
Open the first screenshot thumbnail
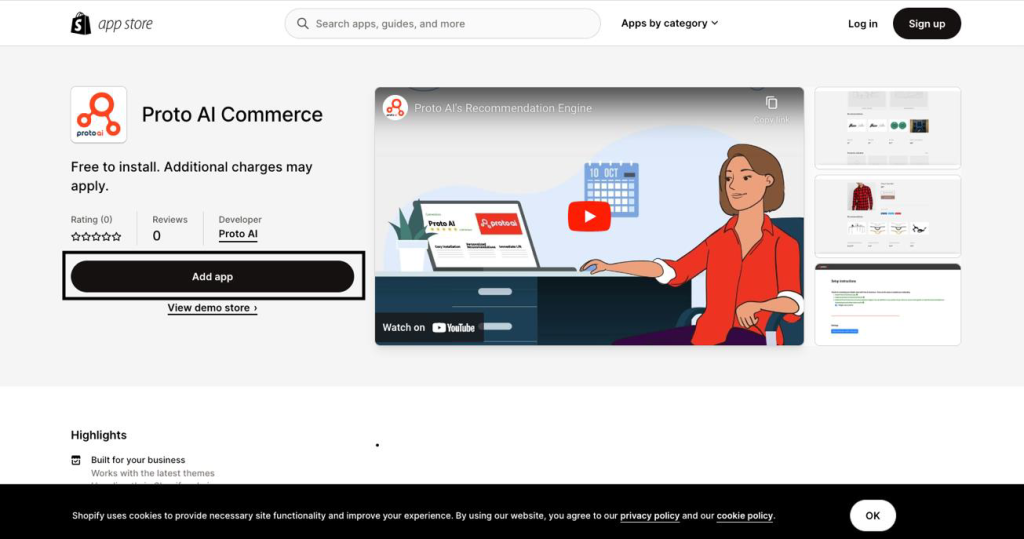pyautogui.click(x=888, y=128)
